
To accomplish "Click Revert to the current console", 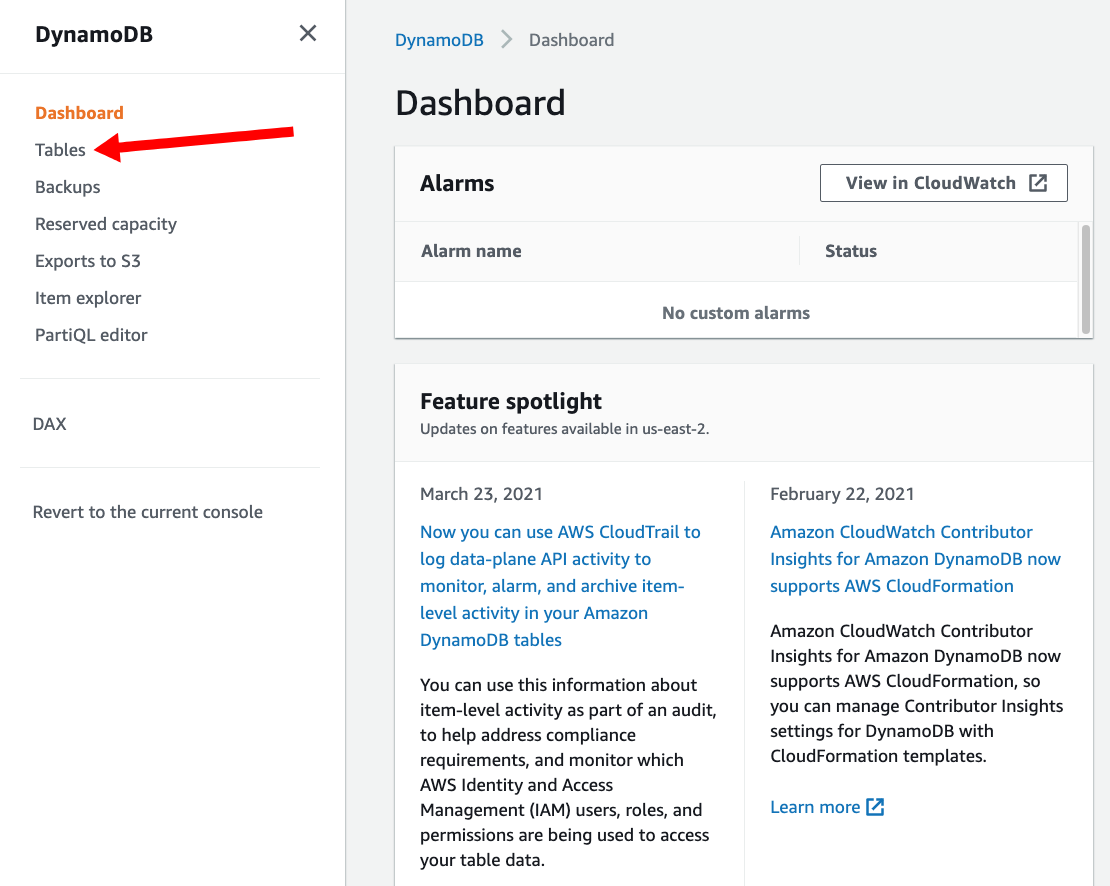I will click(x=147, y=512).
